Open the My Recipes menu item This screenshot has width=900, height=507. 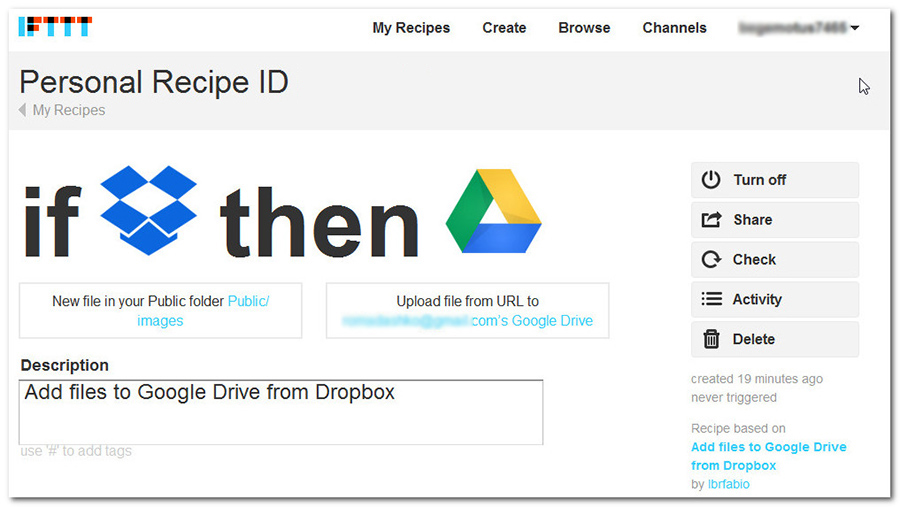(411, 28)
